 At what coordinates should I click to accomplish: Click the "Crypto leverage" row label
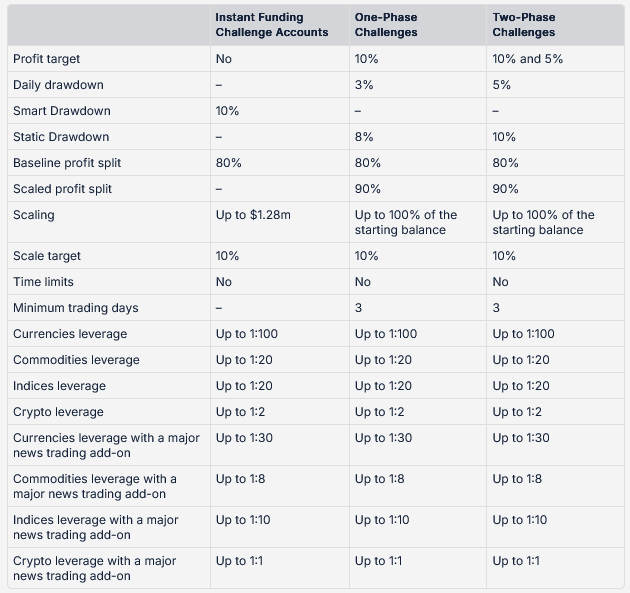pyautogui.click(x=58, y=412)
